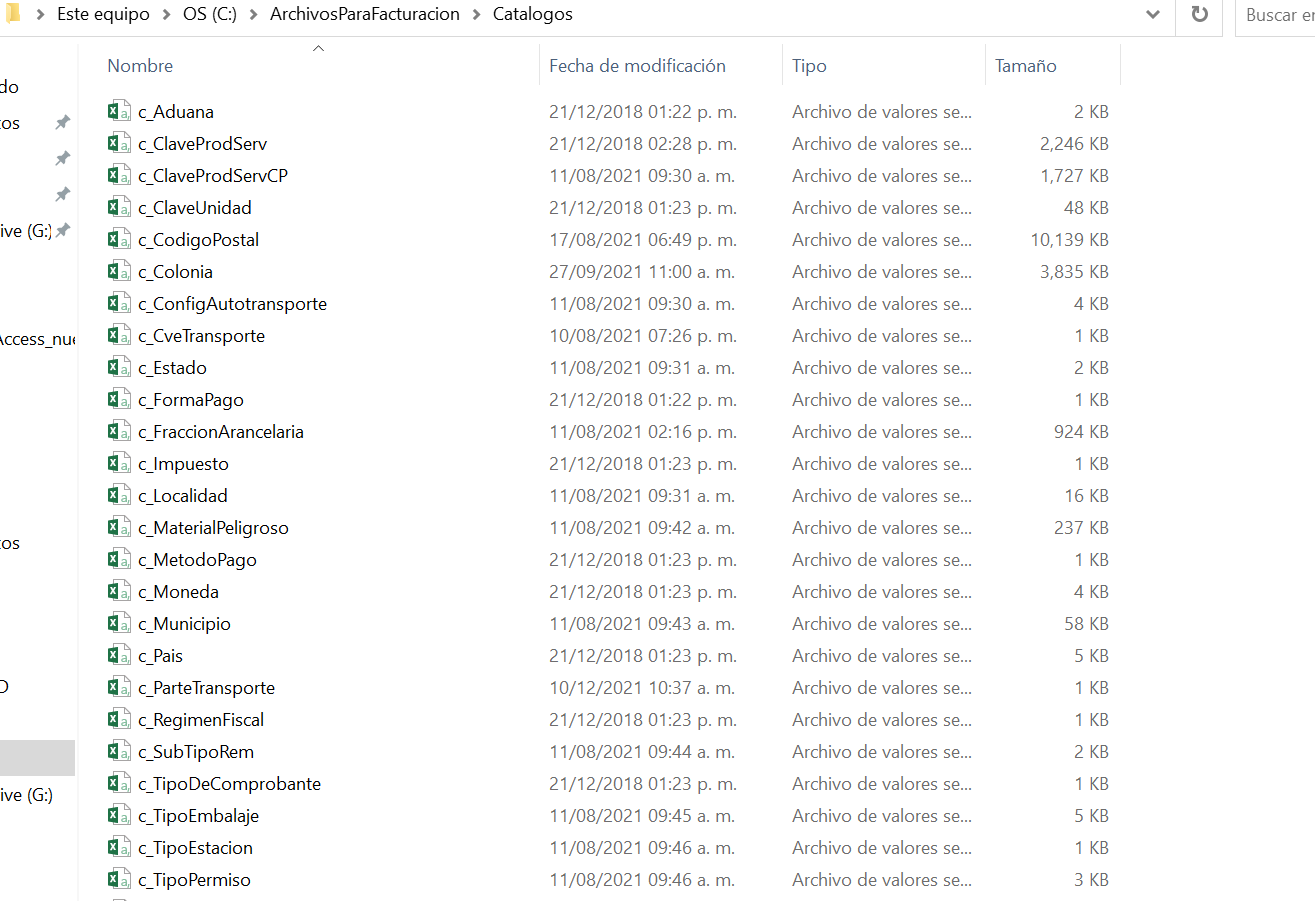Screen dimensions: 1315x910
Task: Click date 10/12/2021 10:37 a. m.
Action: pos(642,687)
